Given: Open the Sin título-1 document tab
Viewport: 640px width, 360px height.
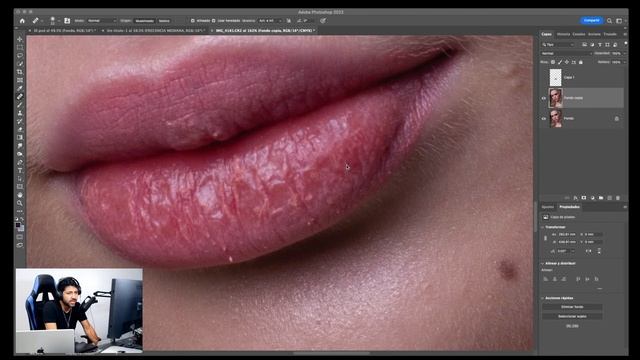Looking at the screenshot, I should point(155,31).
